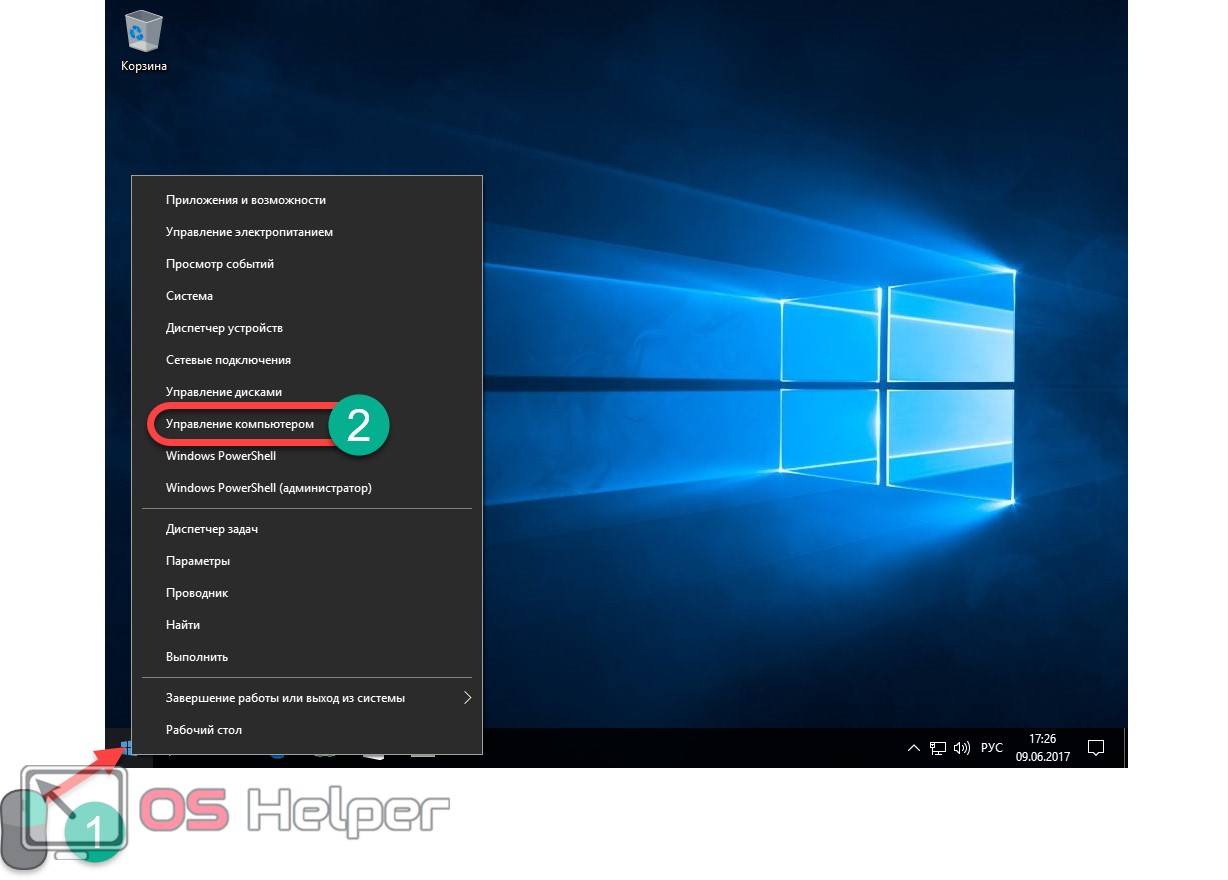Launch Windows PowerShell without administrator rights

[308, 456]
